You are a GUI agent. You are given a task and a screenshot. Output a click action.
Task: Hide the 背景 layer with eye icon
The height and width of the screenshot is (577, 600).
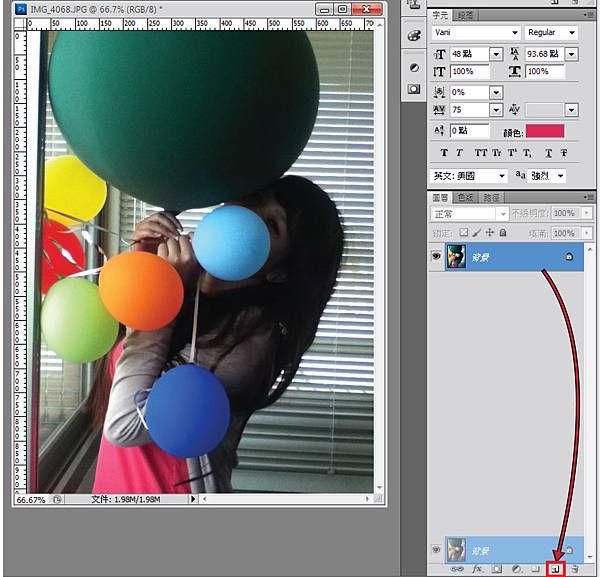[x=435, y=257]
